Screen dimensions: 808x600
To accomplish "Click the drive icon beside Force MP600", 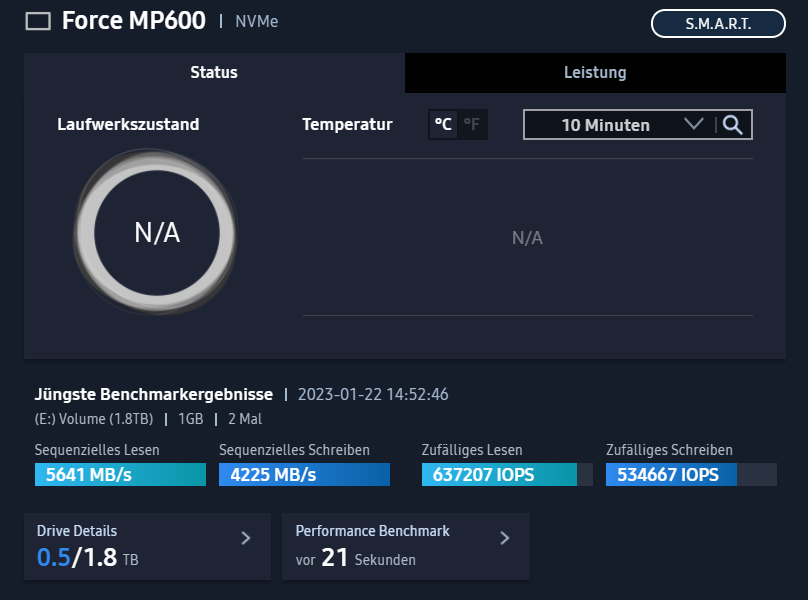I will (x=38, y=22).
